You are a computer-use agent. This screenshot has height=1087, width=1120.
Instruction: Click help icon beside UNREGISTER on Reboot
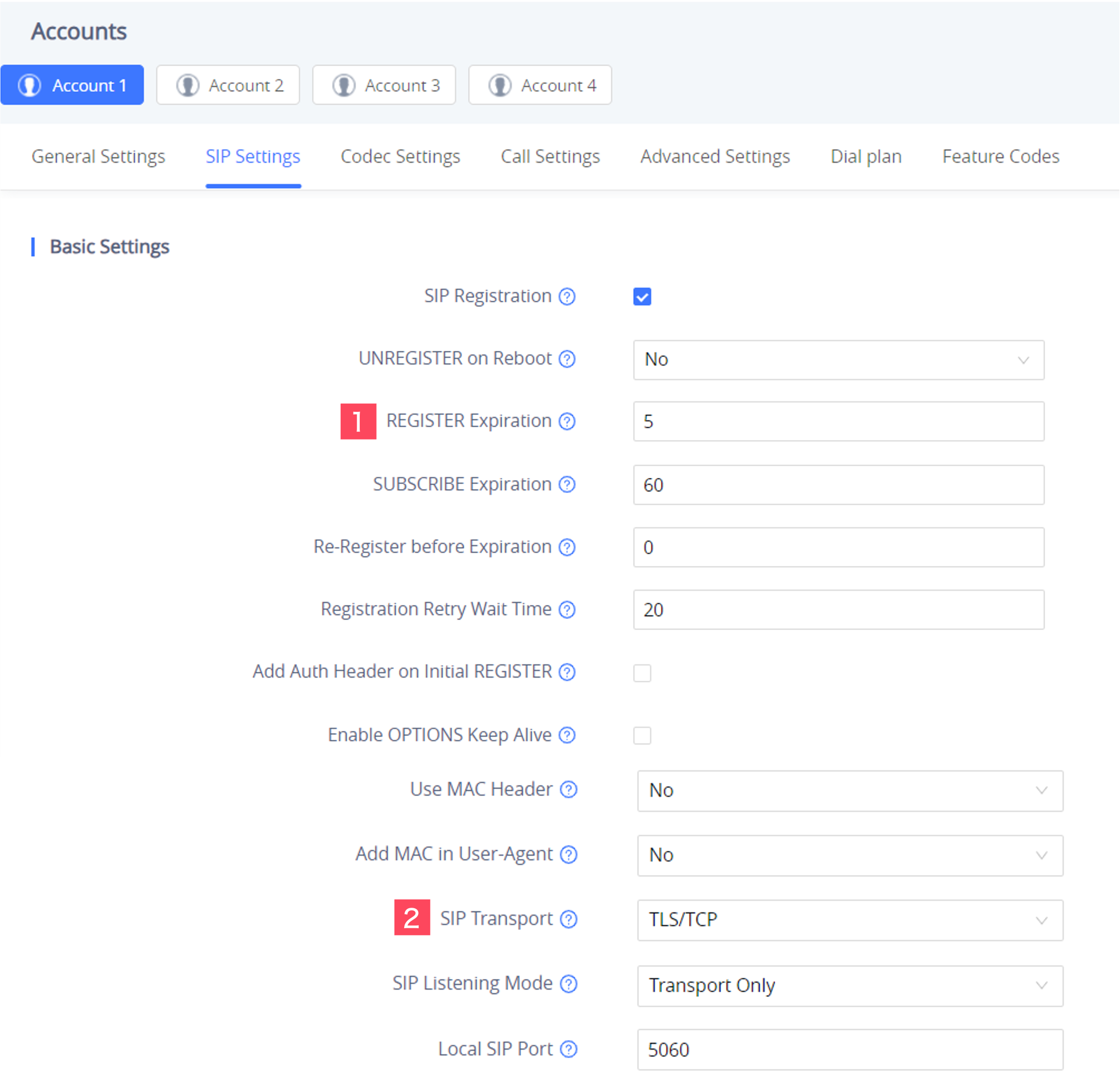click(567, 359)
